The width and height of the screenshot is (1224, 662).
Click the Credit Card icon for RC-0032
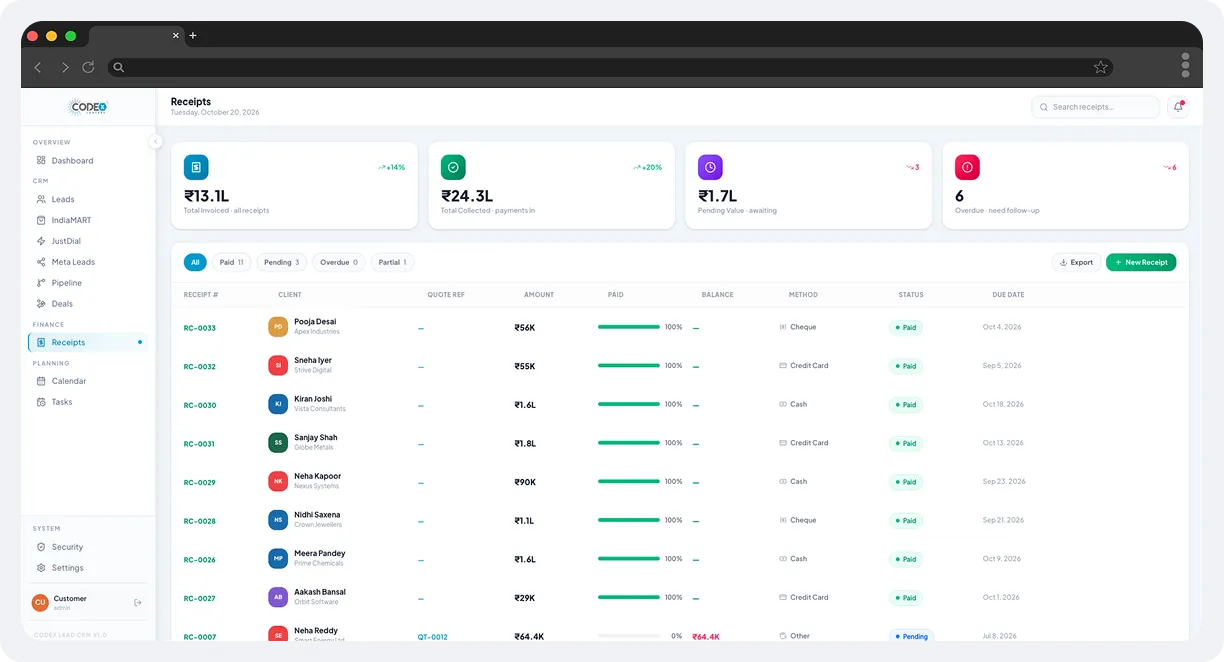(x=783, y=366)
